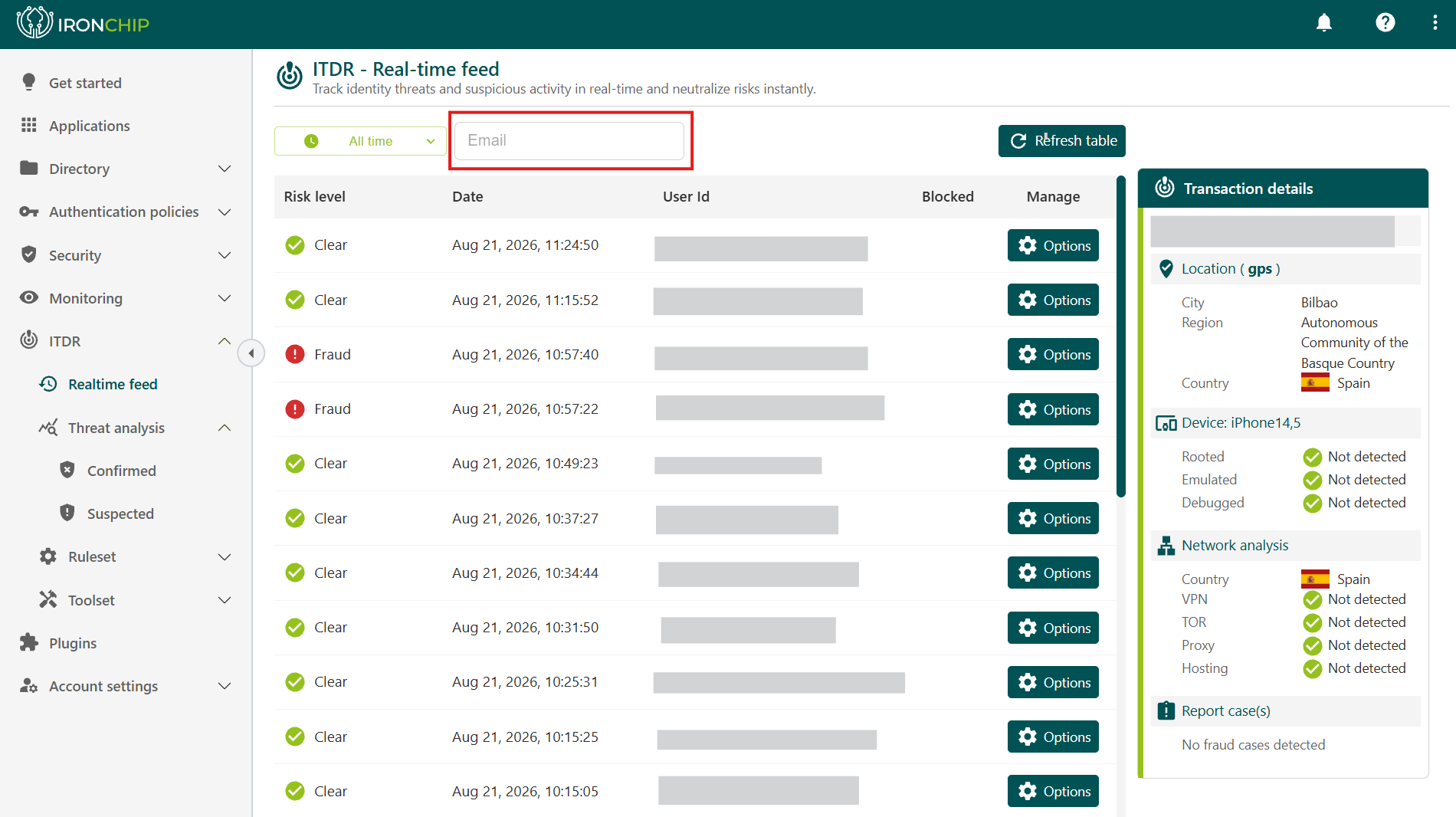
Task: Open Options for the 10:49:23 row
Action: (x=1053, y=464)
